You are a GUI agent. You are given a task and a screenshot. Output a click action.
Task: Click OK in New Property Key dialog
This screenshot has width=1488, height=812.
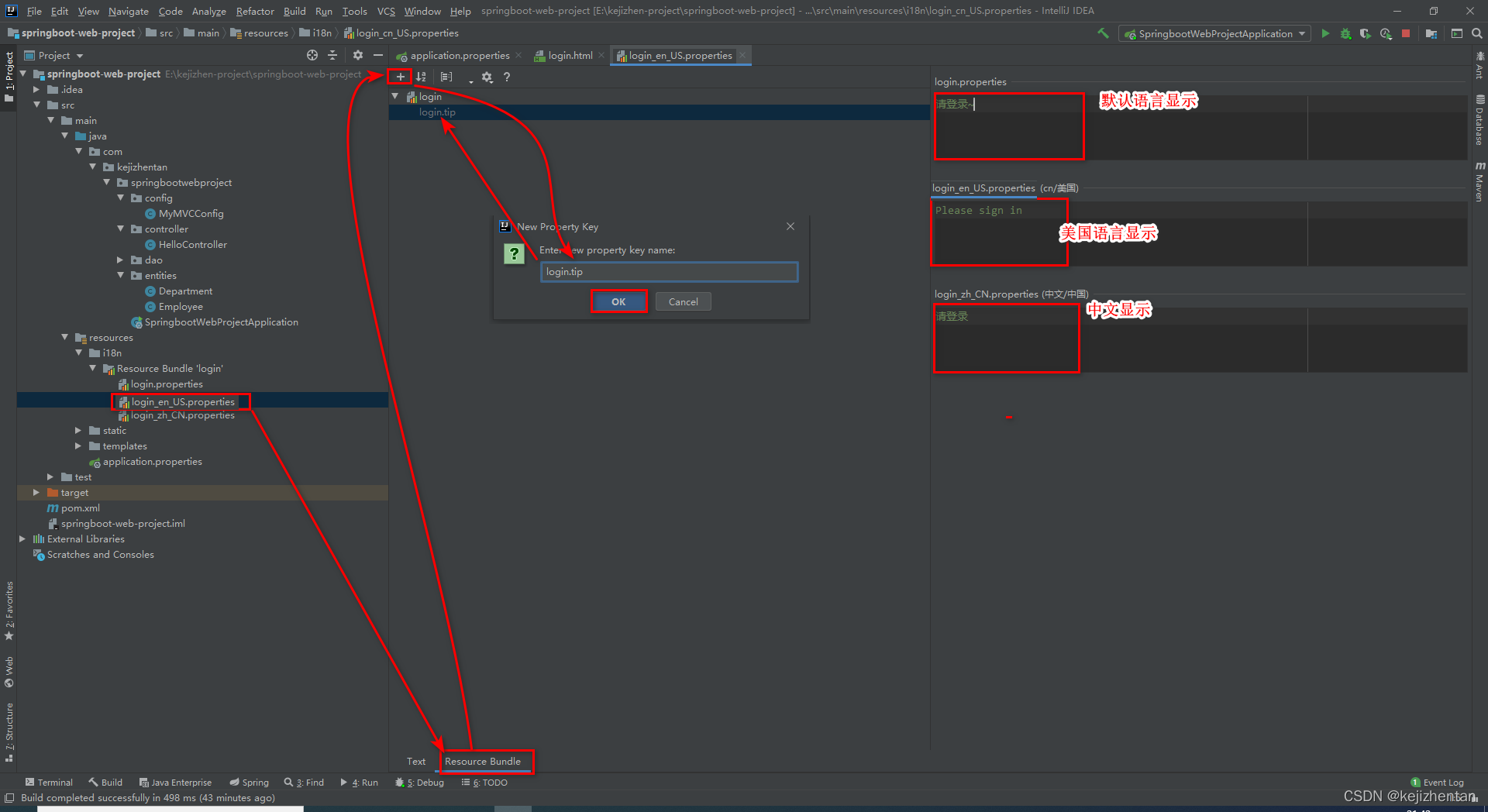point(618,302)
